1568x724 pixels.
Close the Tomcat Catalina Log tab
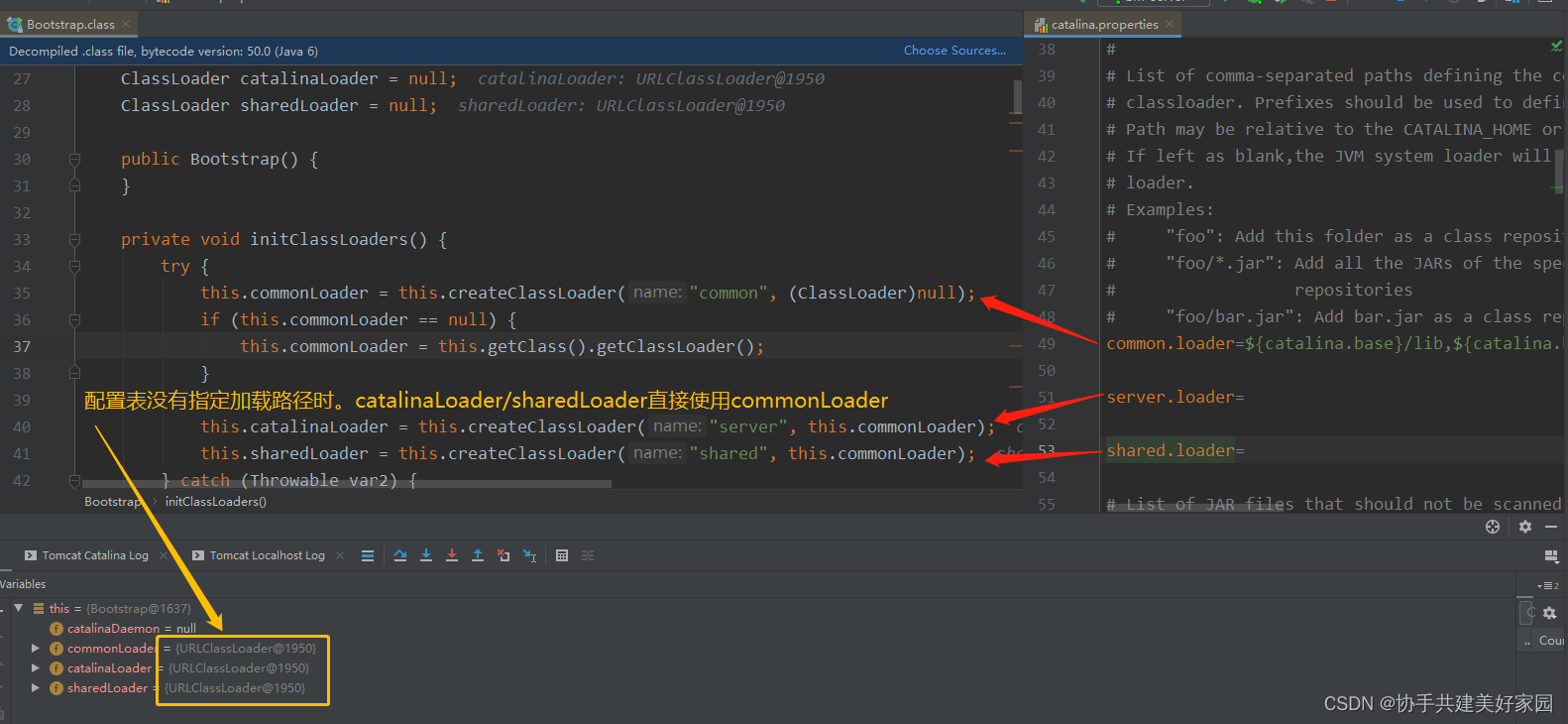(x=164, y=555)
